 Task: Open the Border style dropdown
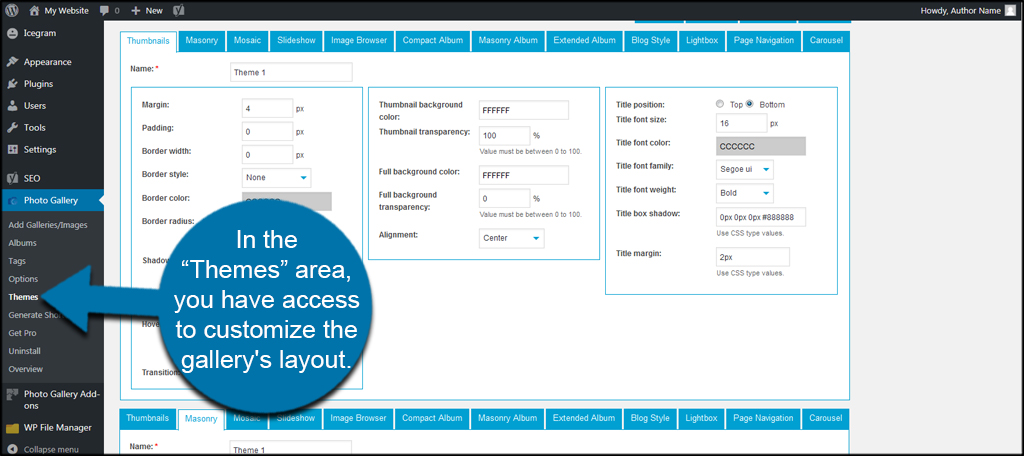277,178
